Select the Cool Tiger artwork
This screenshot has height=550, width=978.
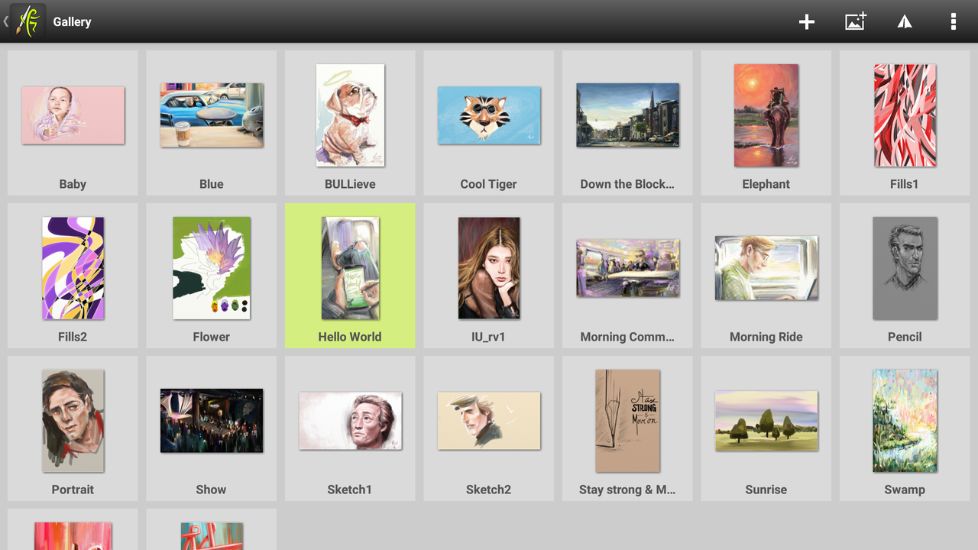488,115
